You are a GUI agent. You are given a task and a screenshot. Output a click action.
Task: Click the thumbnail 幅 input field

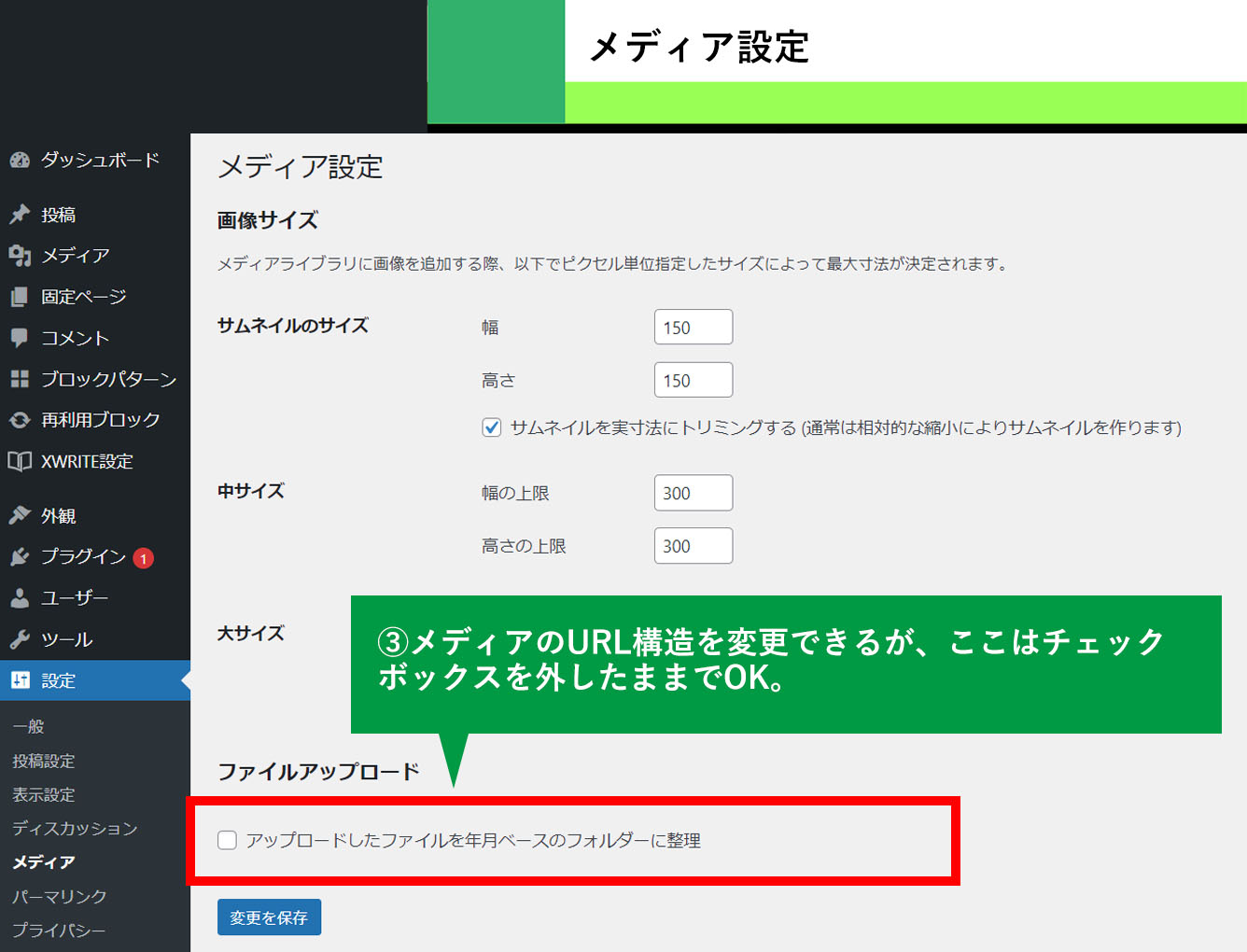[694, 327]
